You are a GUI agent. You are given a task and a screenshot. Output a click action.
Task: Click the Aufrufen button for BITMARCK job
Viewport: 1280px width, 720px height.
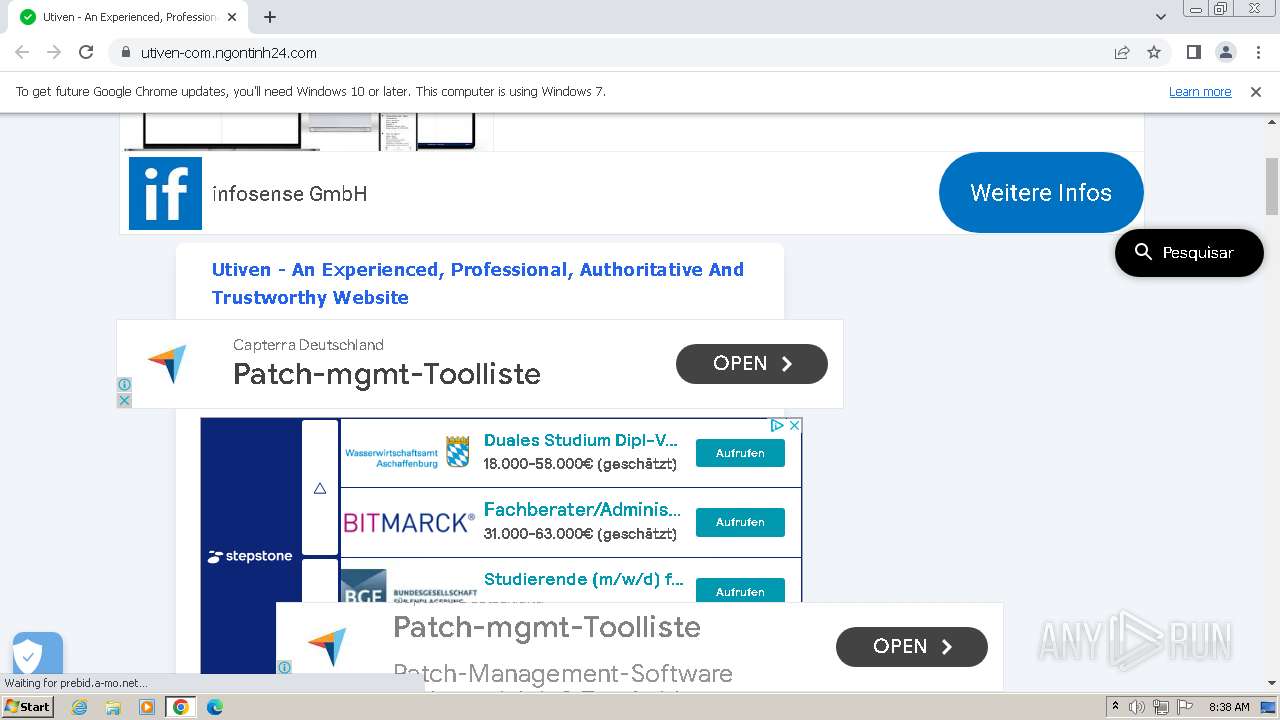740,522
